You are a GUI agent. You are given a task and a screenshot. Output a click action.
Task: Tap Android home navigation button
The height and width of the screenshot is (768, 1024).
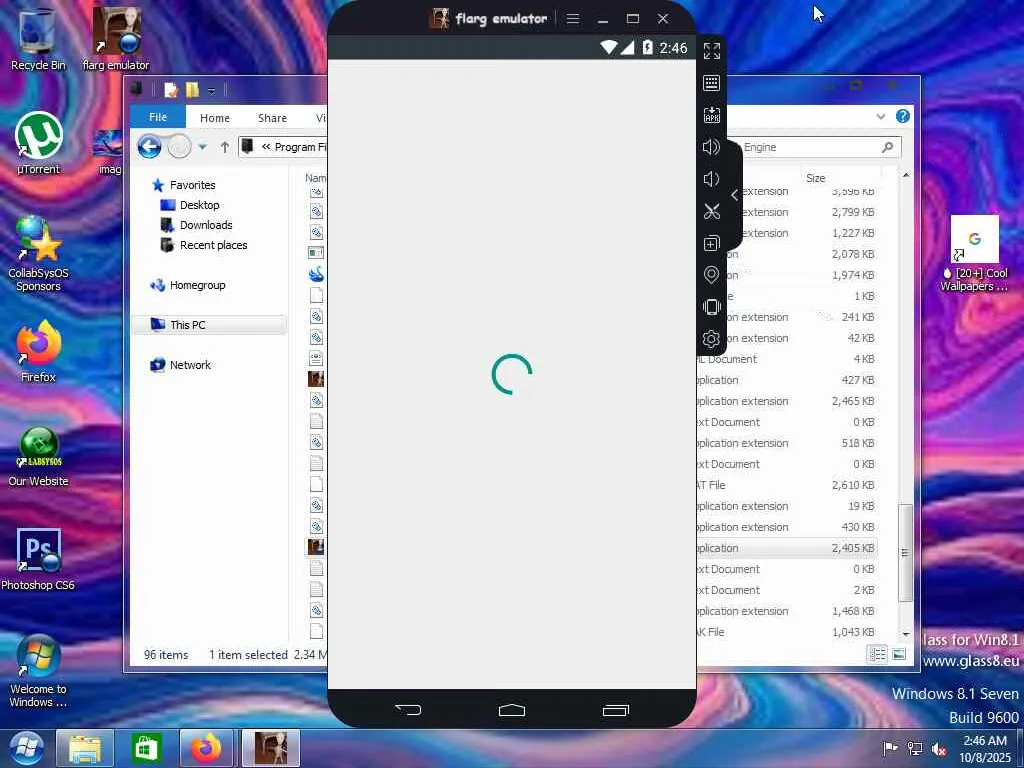click(x=512, y=710)
